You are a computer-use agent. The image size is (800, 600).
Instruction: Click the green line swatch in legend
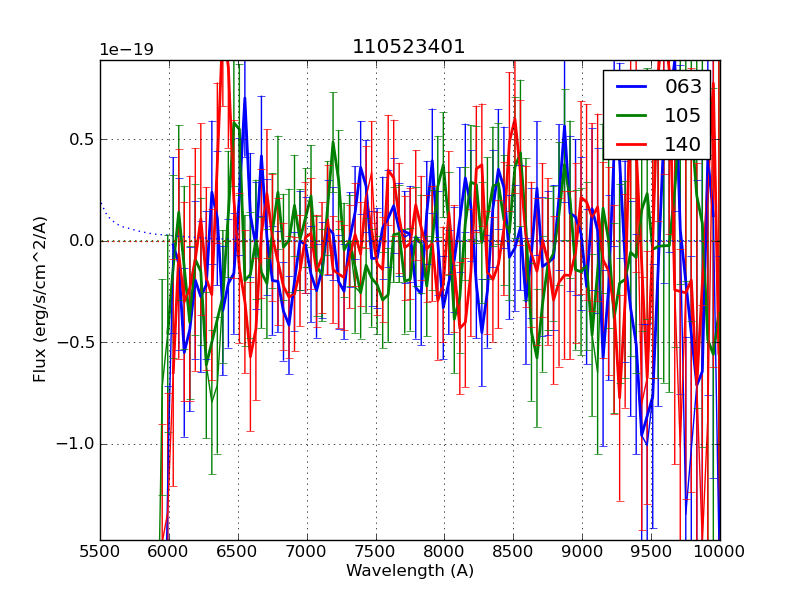(x=632, y=115)
